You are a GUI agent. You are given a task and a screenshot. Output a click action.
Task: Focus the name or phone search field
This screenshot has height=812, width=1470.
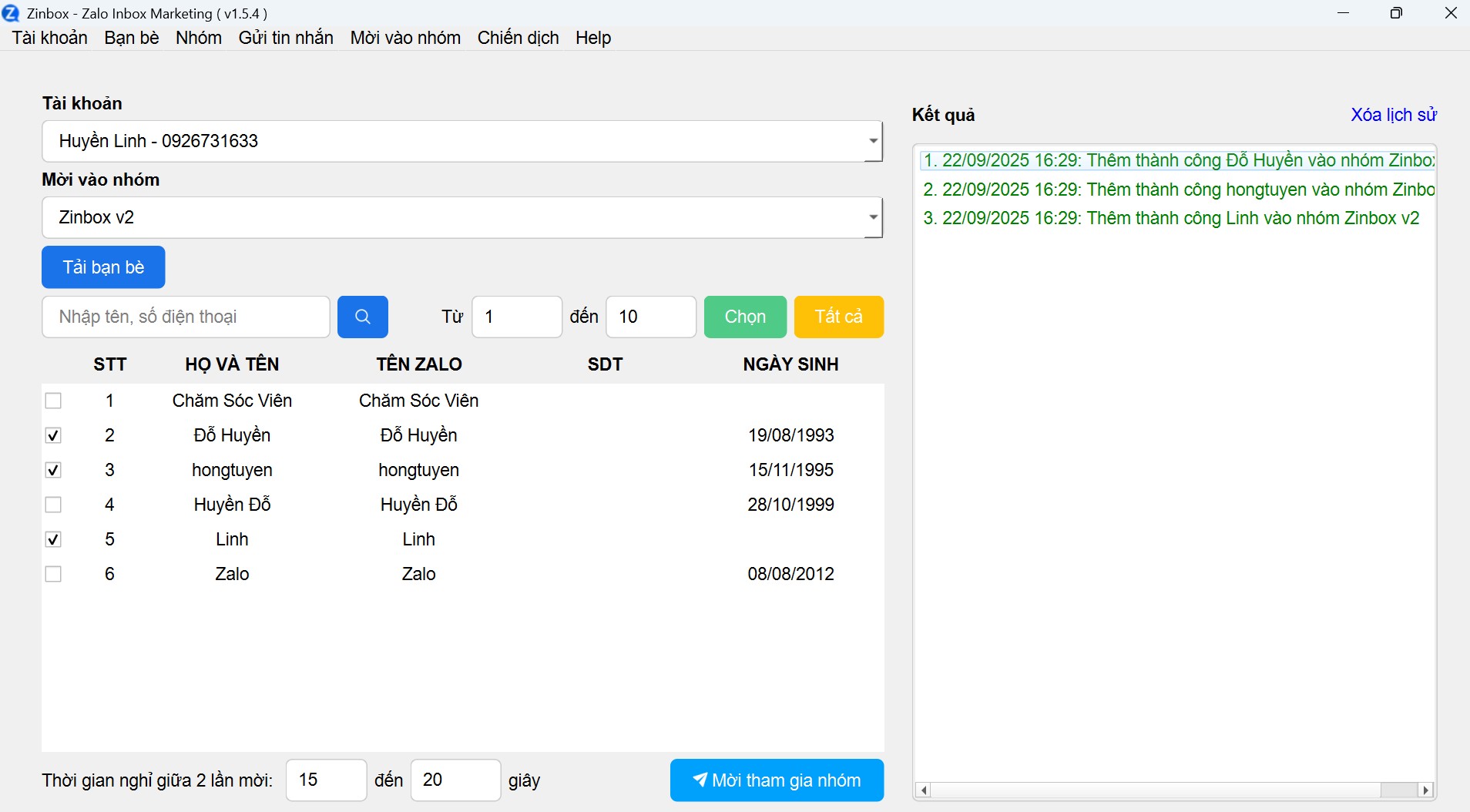click(186, 317)
